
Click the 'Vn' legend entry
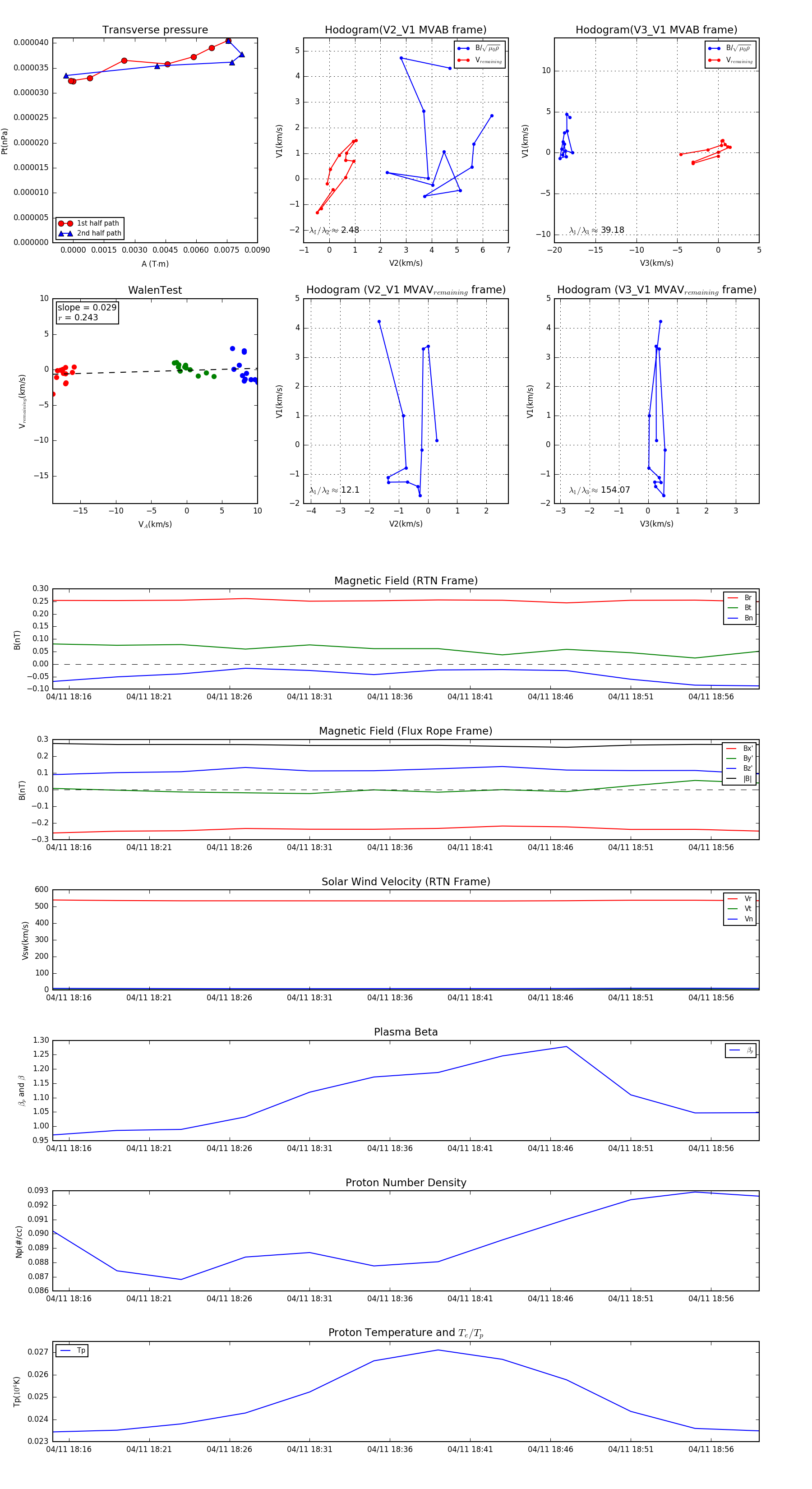click(741, 919)
